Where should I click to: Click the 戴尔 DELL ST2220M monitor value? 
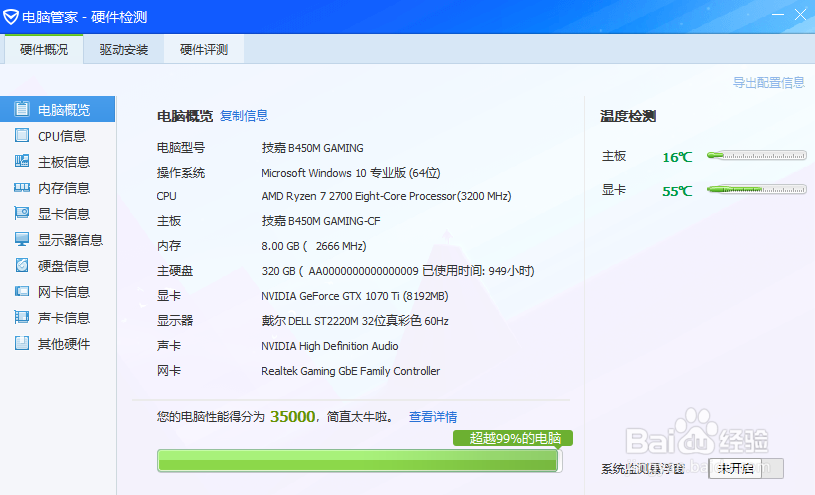[x=354, y=321]
